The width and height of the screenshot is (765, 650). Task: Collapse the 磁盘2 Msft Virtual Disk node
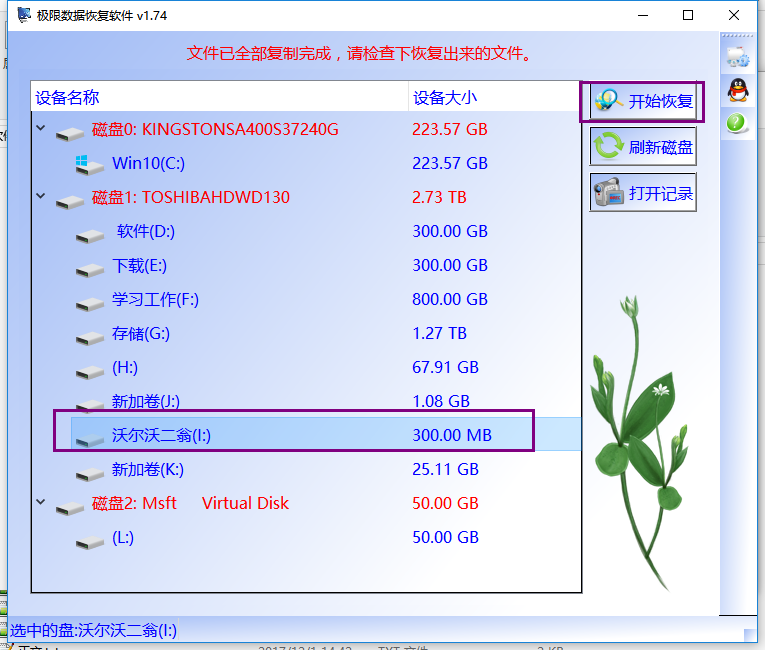[x=41, y=502]
